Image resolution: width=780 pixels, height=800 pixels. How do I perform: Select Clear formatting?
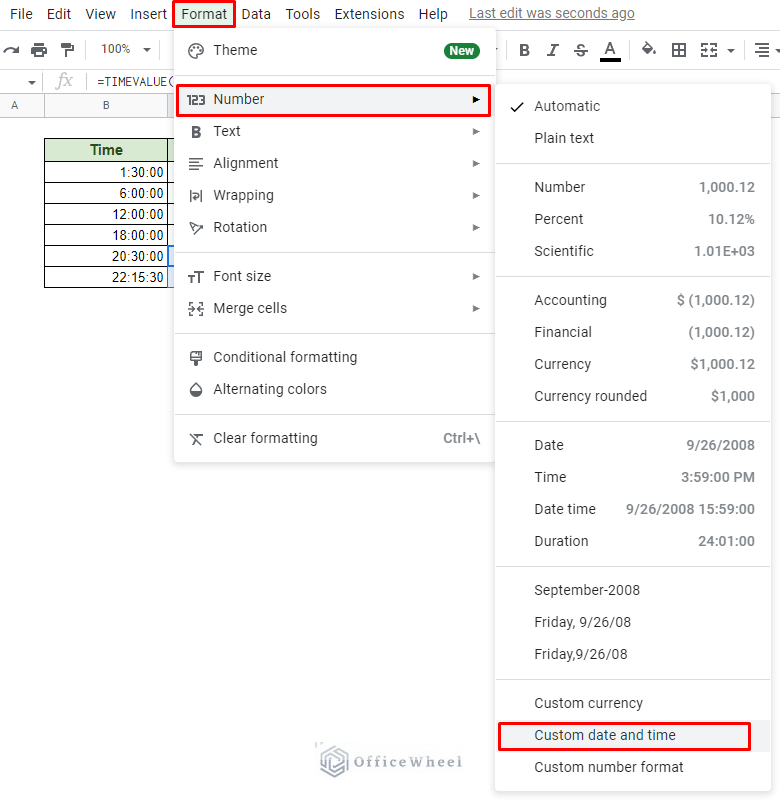334,438
